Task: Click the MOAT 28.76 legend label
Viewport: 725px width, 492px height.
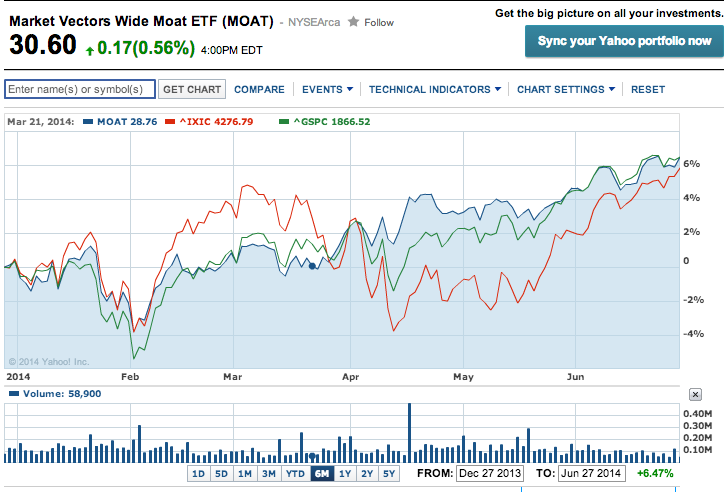Action: [x=127, y=122]
